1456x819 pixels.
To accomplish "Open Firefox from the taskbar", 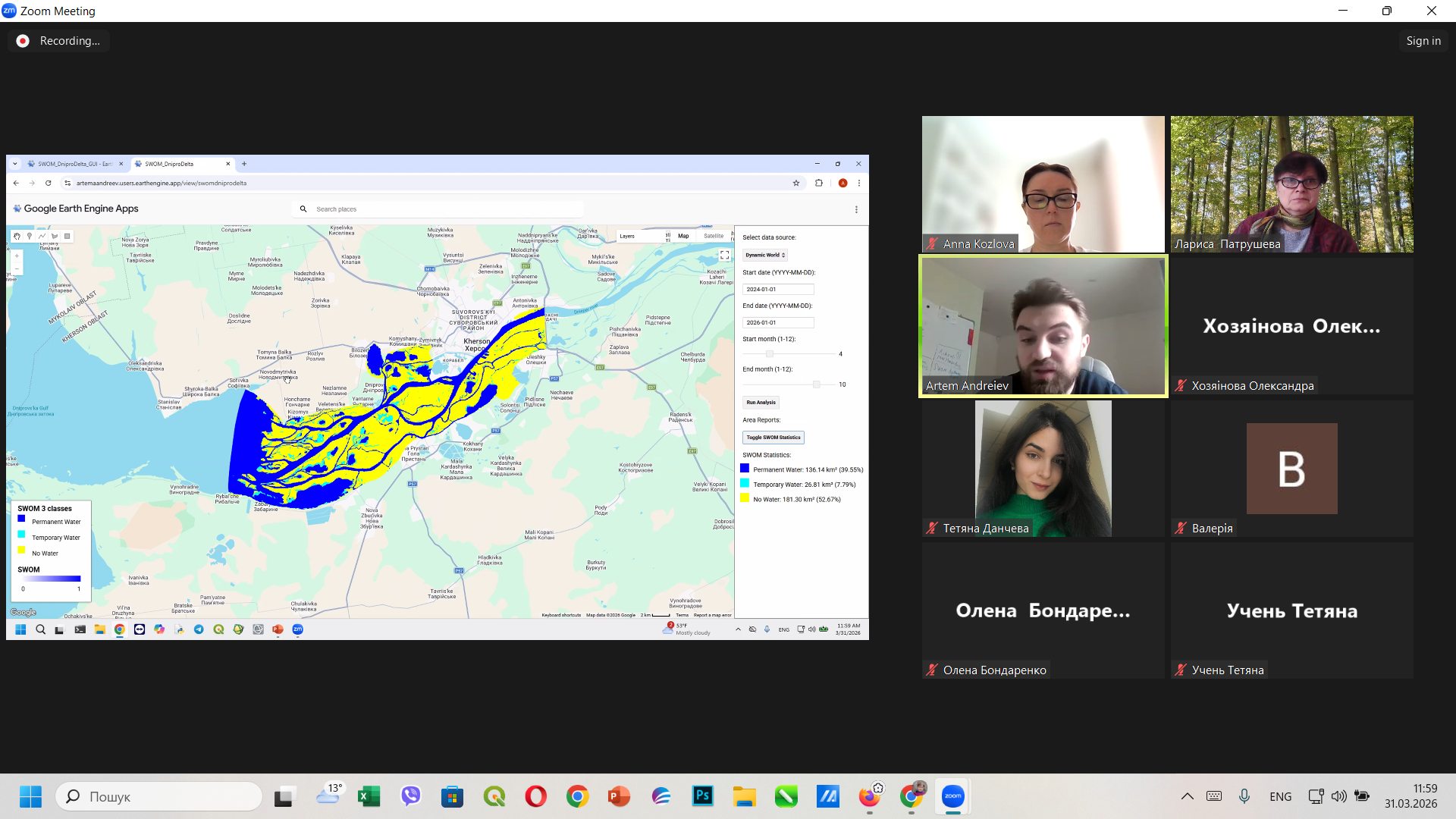I will click(869, 796).
